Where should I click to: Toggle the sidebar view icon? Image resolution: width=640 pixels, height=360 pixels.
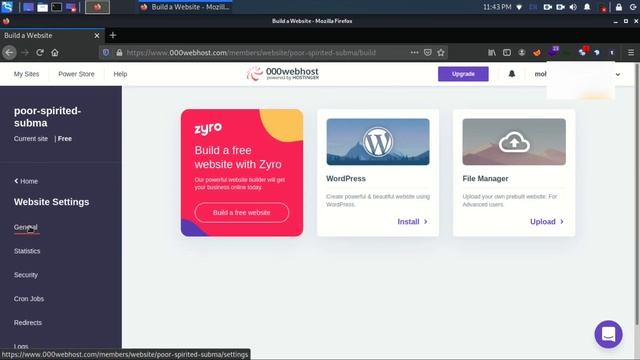pos(507,52)
